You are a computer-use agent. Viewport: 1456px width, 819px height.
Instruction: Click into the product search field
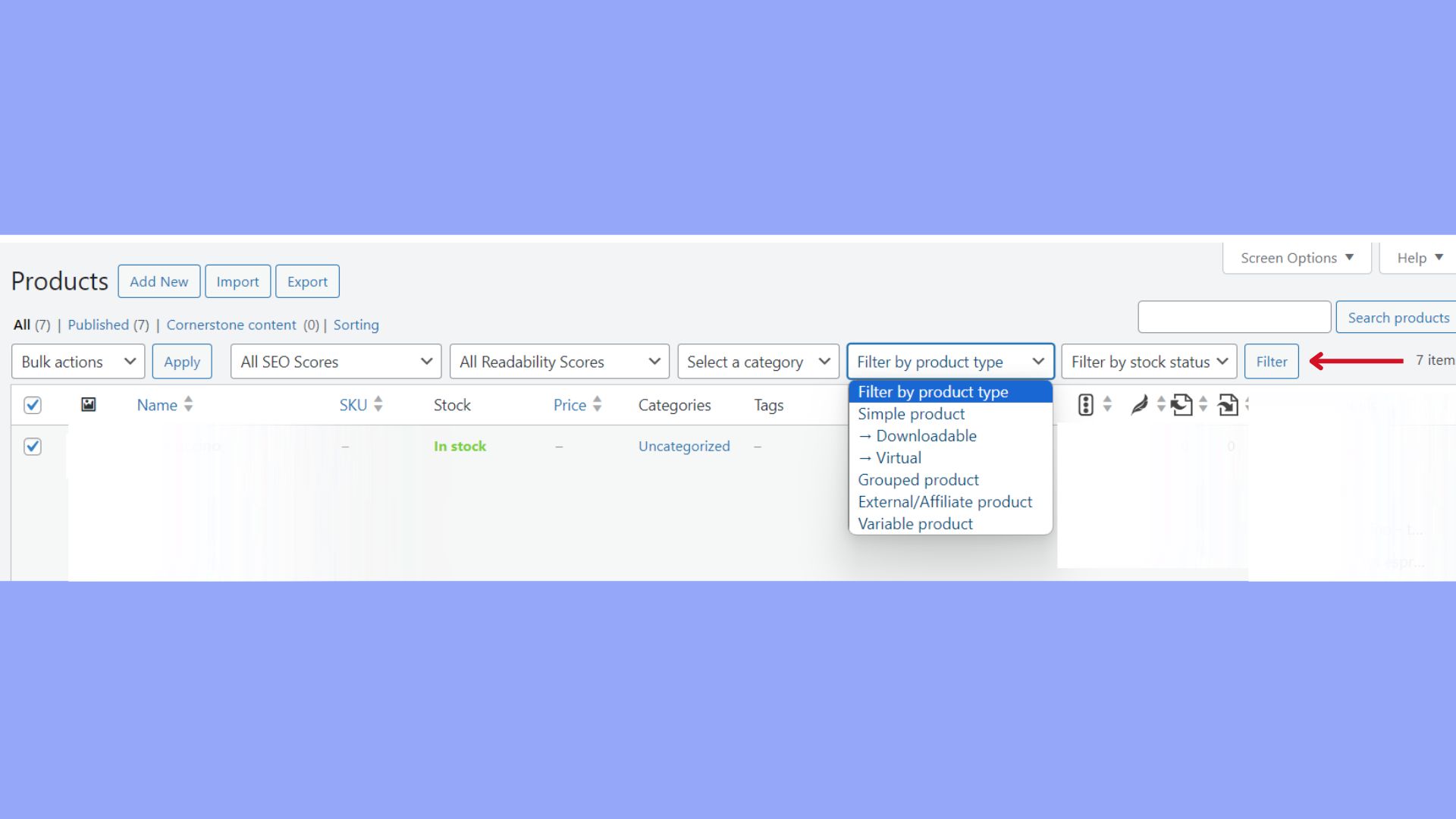tap(1234, 317)
